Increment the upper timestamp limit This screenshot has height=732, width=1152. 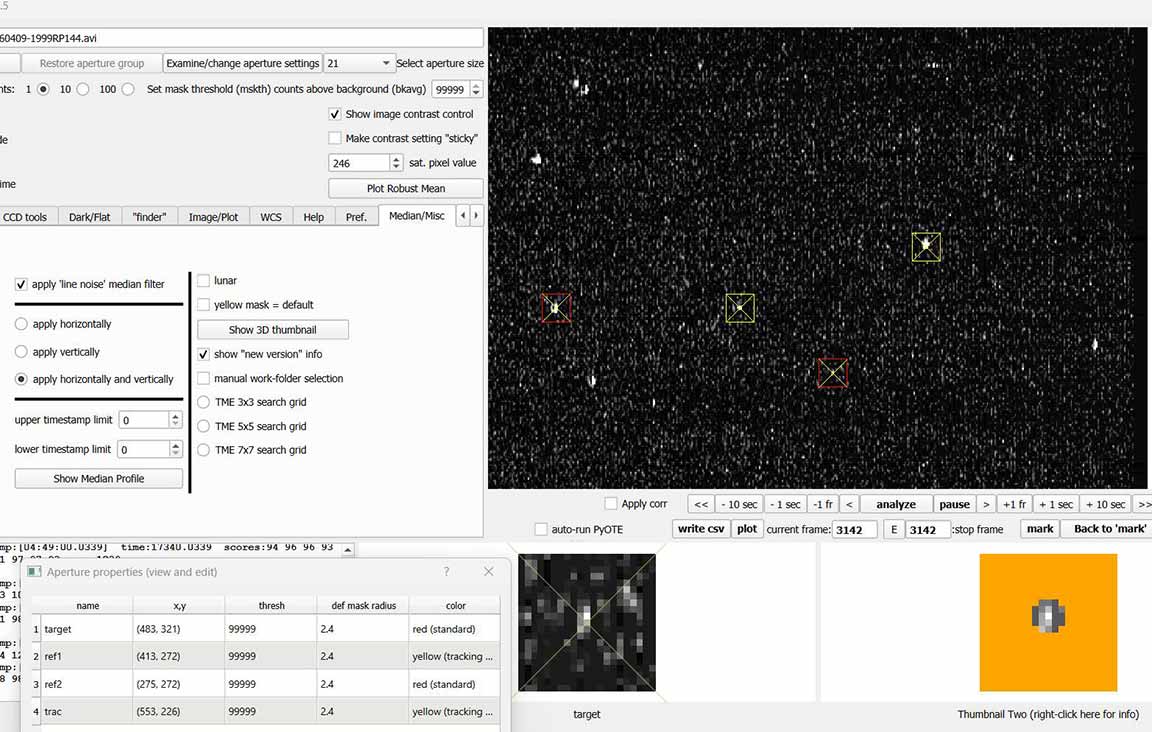176,416
